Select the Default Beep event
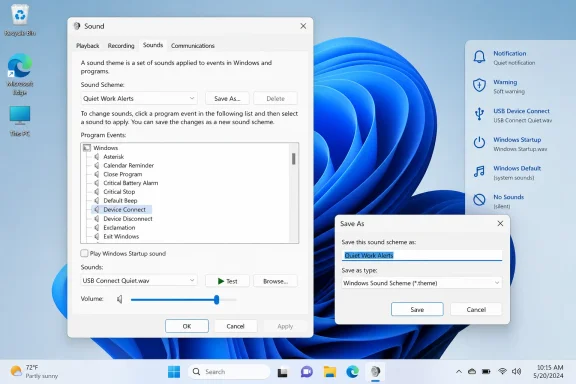The width and height of the screenshot is (576, 384). (x=120, y=201)
